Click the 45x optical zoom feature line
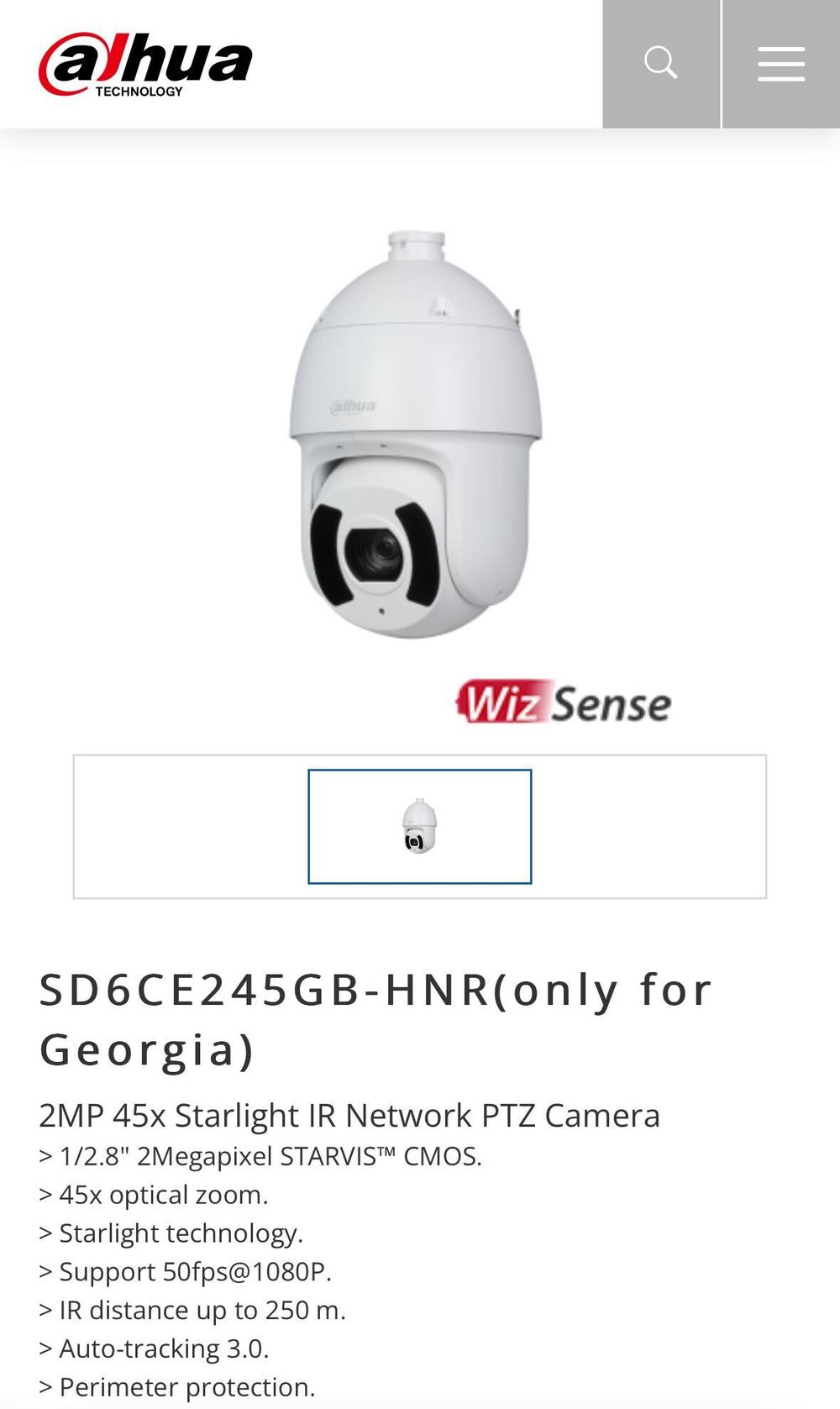Image resolution: width=840 pixels, height=1409 pixels. [x=154, y=1195]
